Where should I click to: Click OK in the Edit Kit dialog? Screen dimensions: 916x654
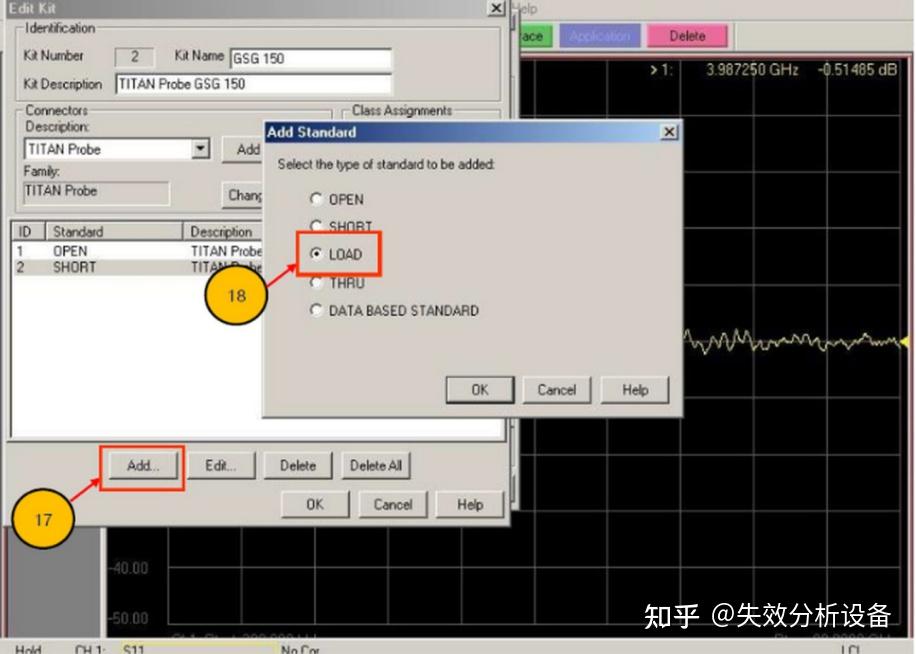click(x=315, y=504)
